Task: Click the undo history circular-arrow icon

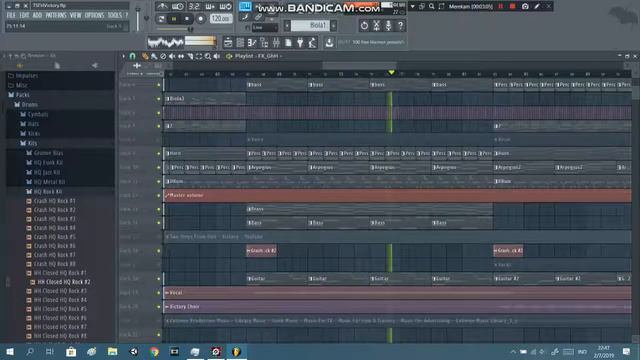Action: coord(364,26)
